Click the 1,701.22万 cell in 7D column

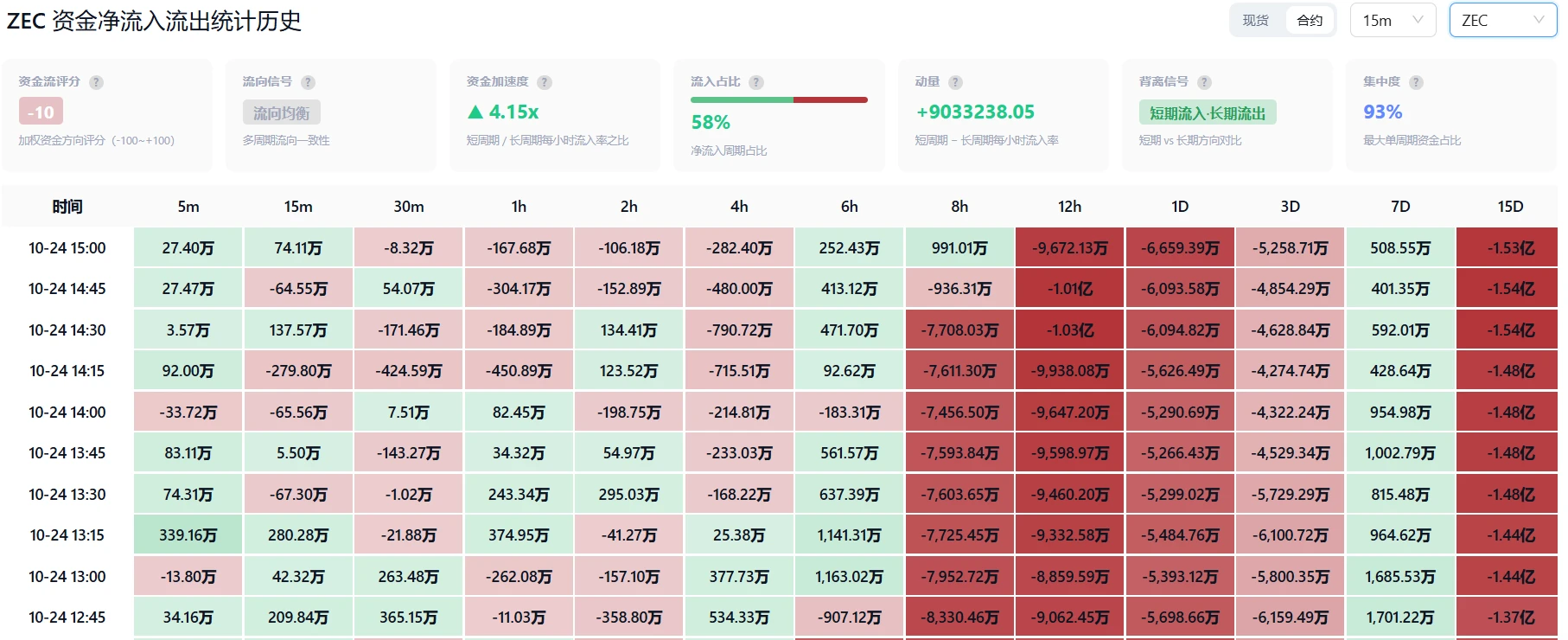point(1400,618)
